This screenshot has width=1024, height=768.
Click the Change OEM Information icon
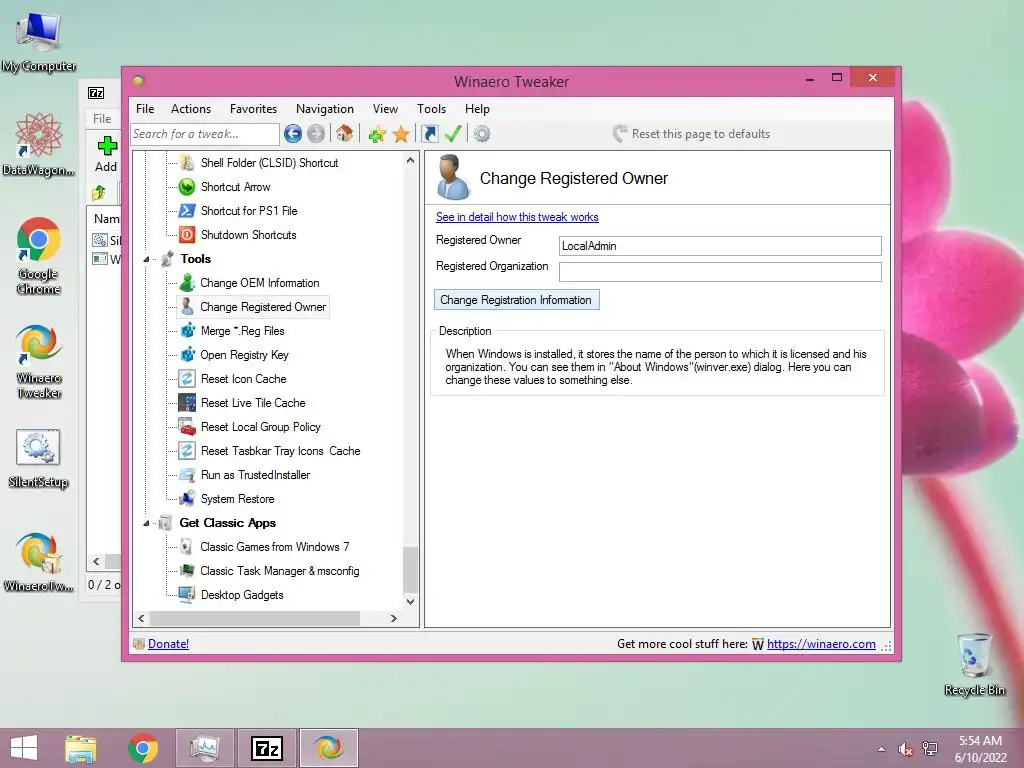(x=187, y=283)
